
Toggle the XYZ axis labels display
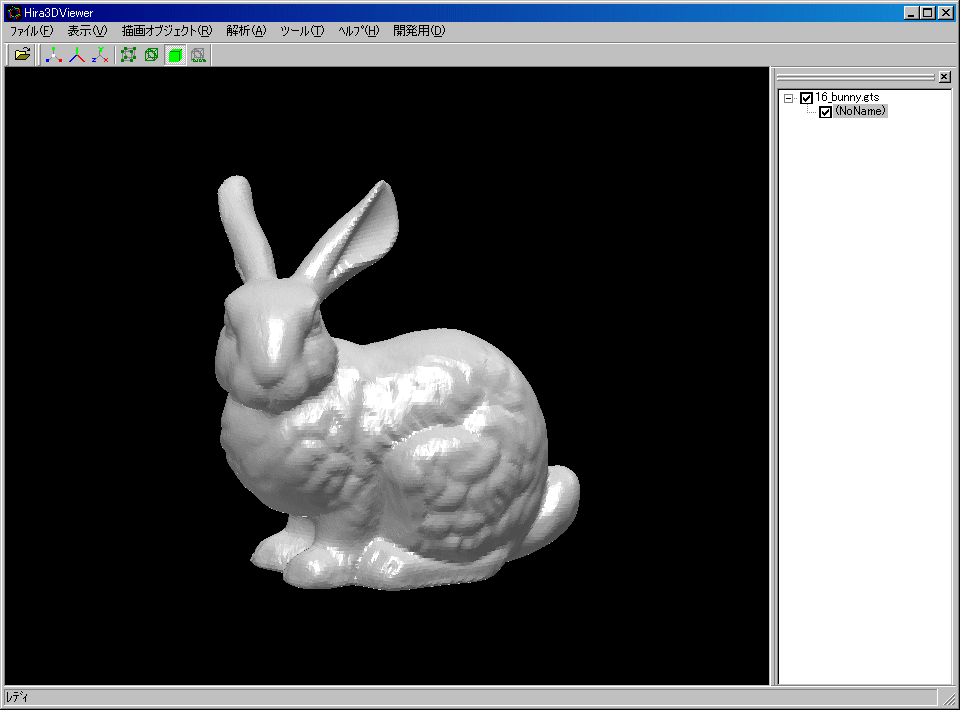pos(100,54)
